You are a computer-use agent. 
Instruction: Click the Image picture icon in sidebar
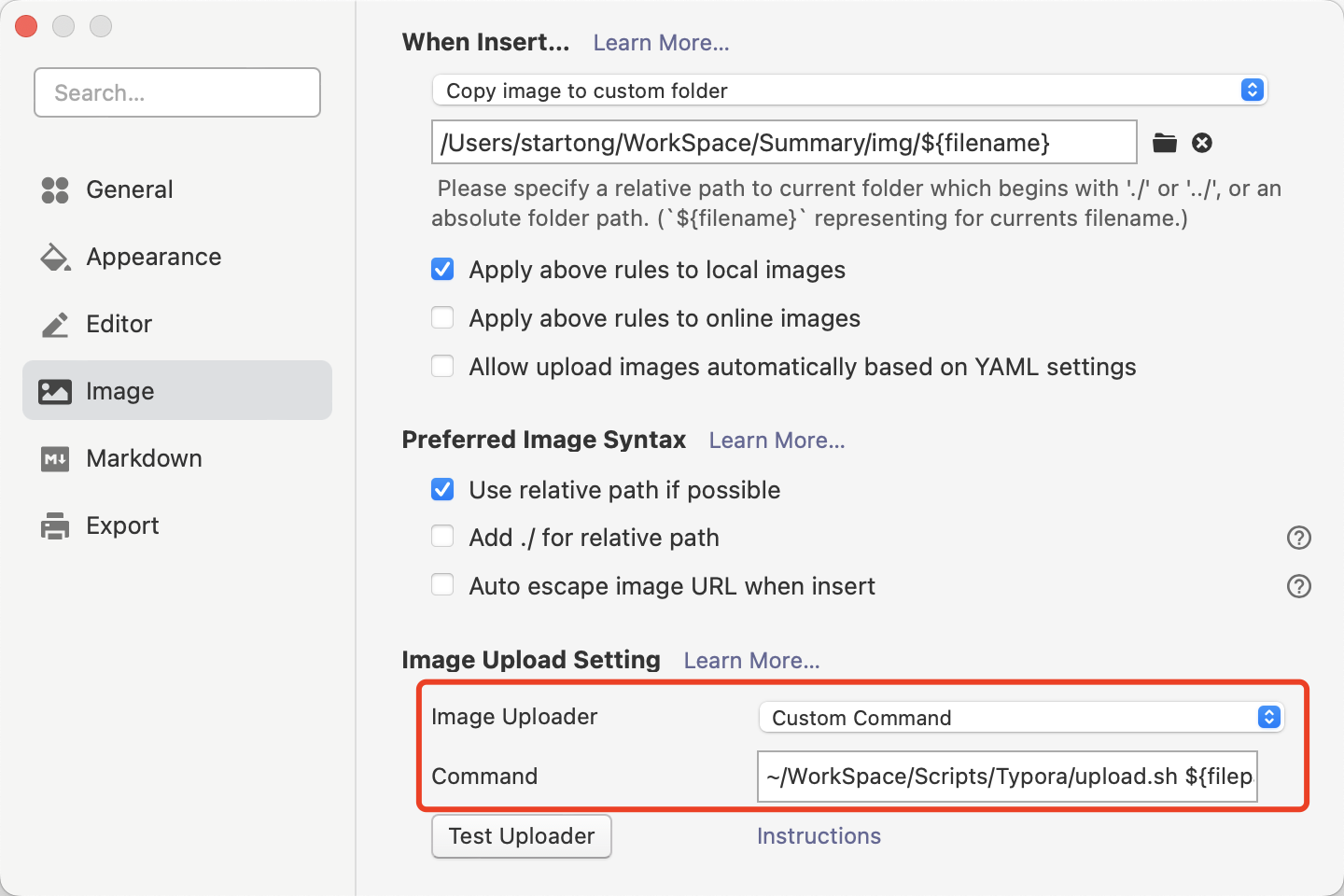[x=55, y=391]
